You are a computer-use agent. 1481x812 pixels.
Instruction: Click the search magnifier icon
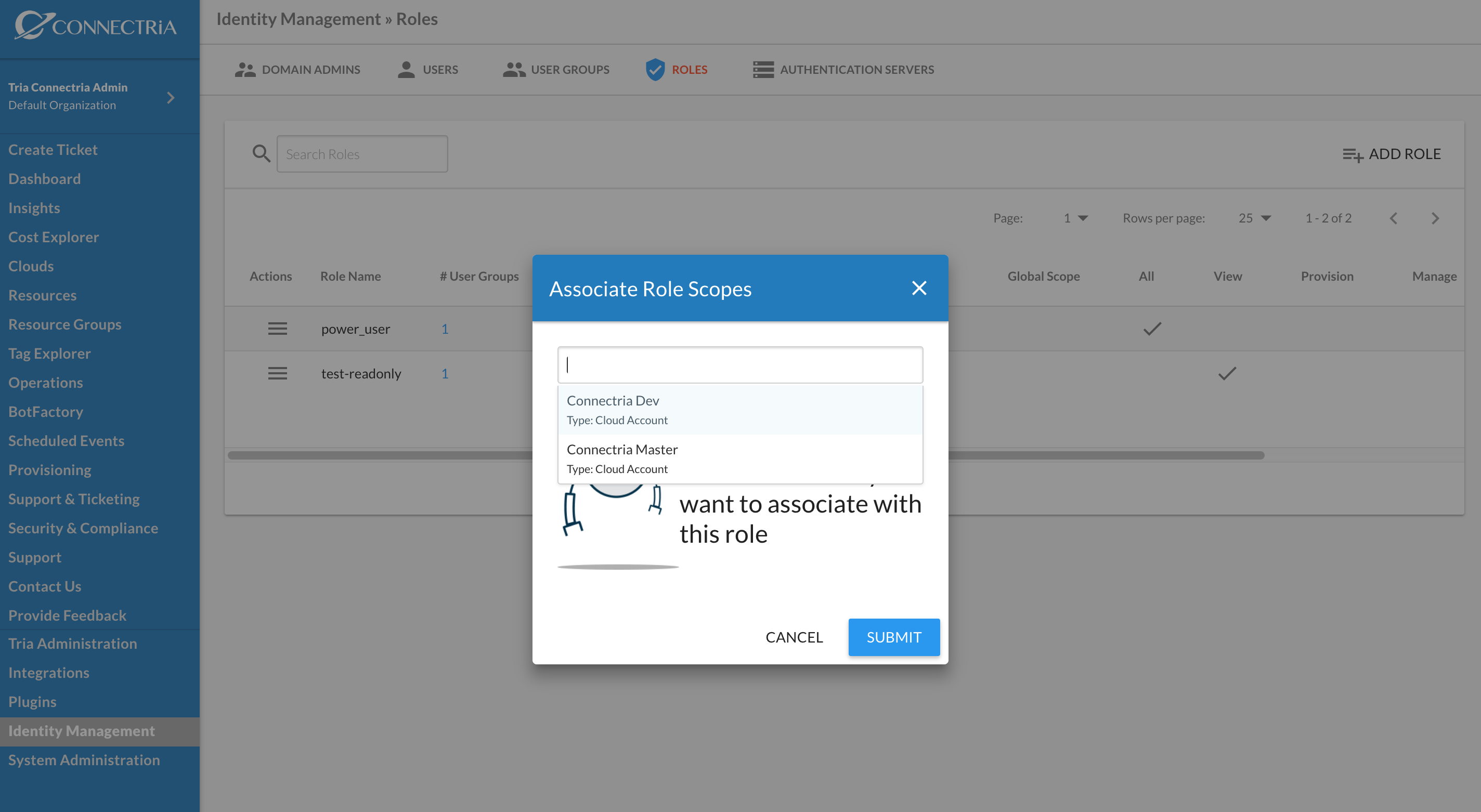261,153
